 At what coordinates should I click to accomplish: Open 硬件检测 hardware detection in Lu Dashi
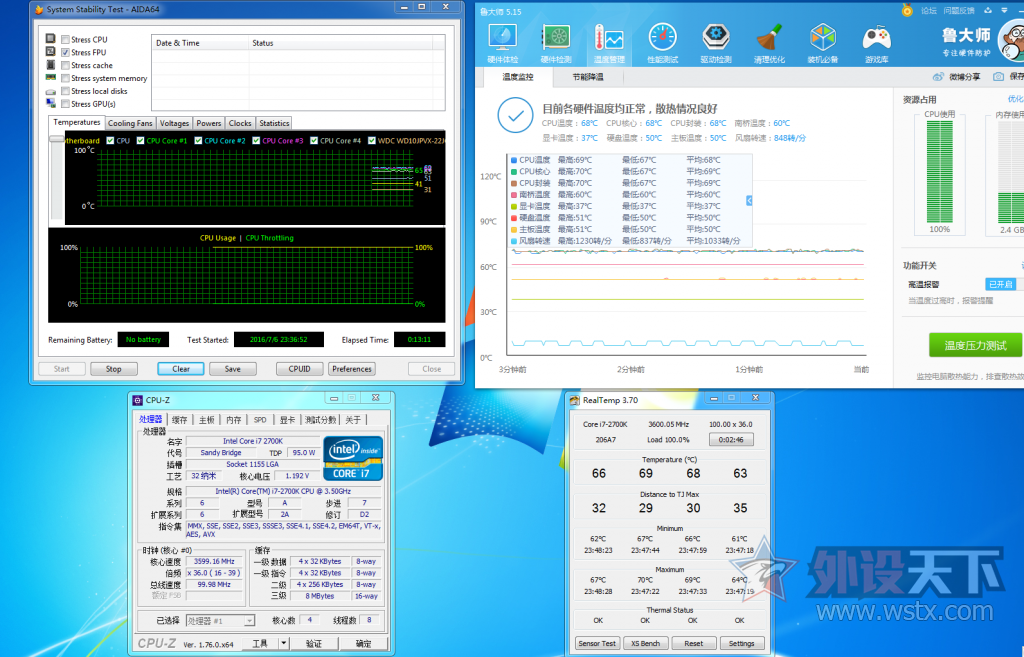(556, 44)
